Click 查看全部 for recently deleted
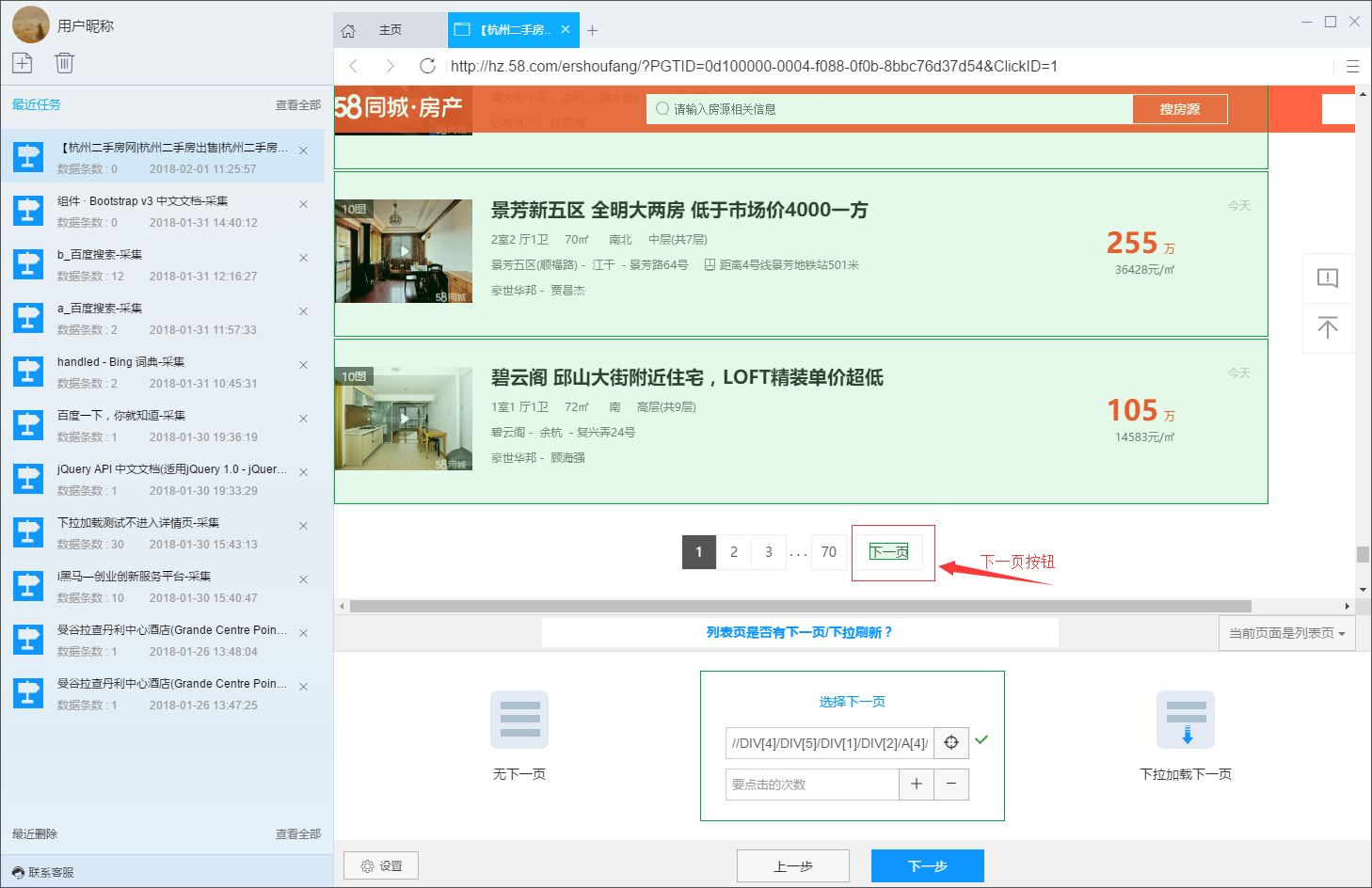Screen dimensions: 1372x888 (298, 834)
